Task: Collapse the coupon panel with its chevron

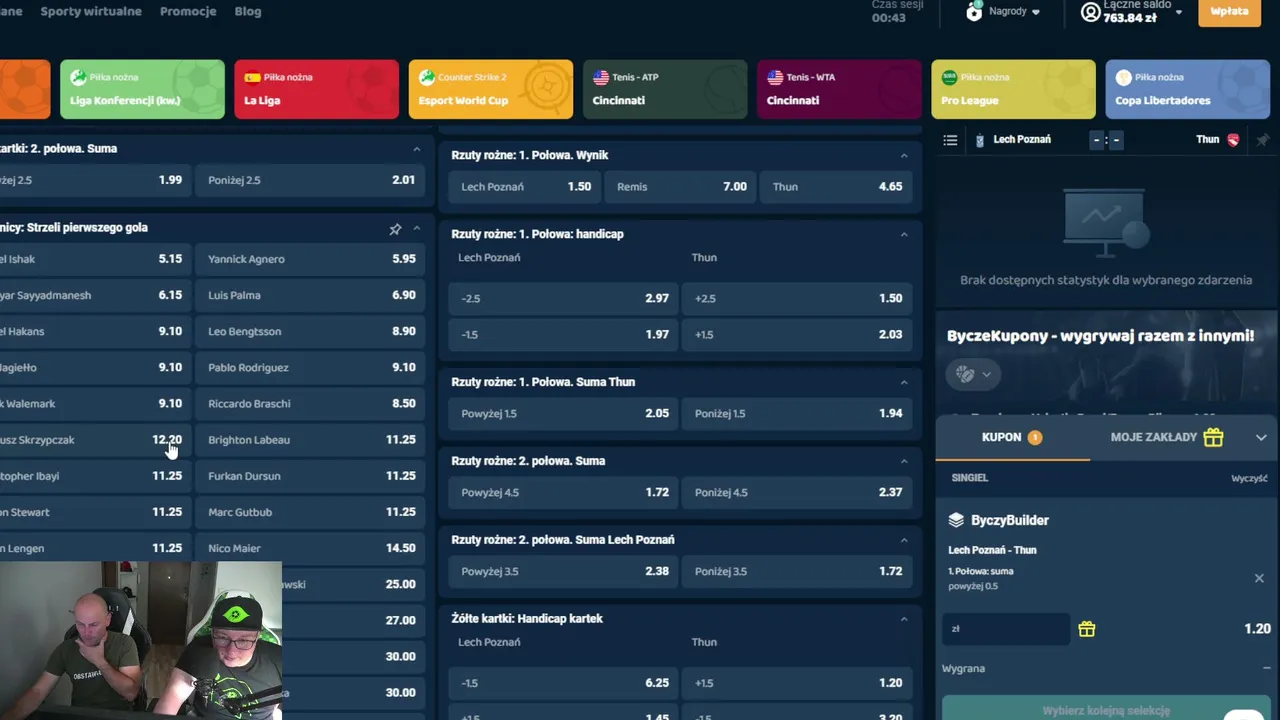Action: (x=1261, y=437)
